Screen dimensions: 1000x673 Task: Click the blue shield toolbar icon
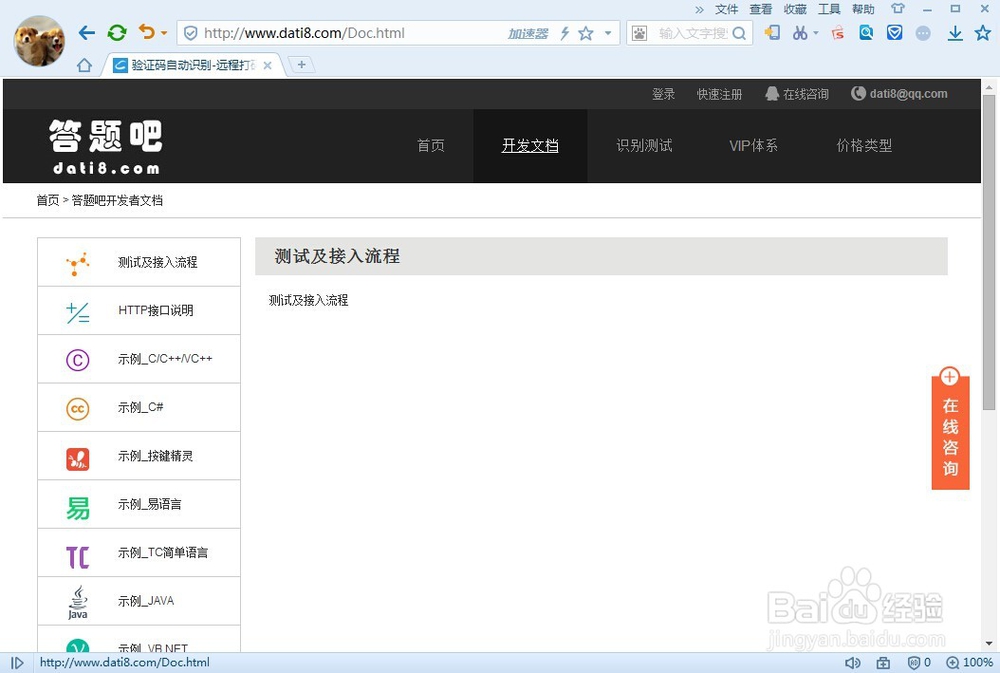click(x=895, y=33)
